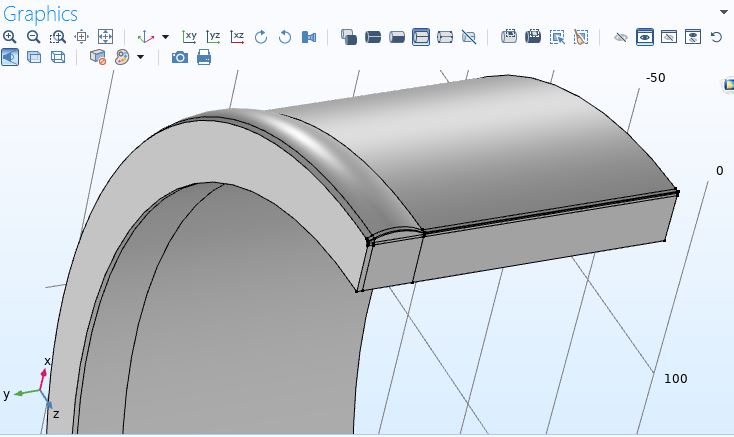Screen dimensions: 734x437
Task: Click the Zoom Out magnifier icon
Action: [x=33, y=37]
